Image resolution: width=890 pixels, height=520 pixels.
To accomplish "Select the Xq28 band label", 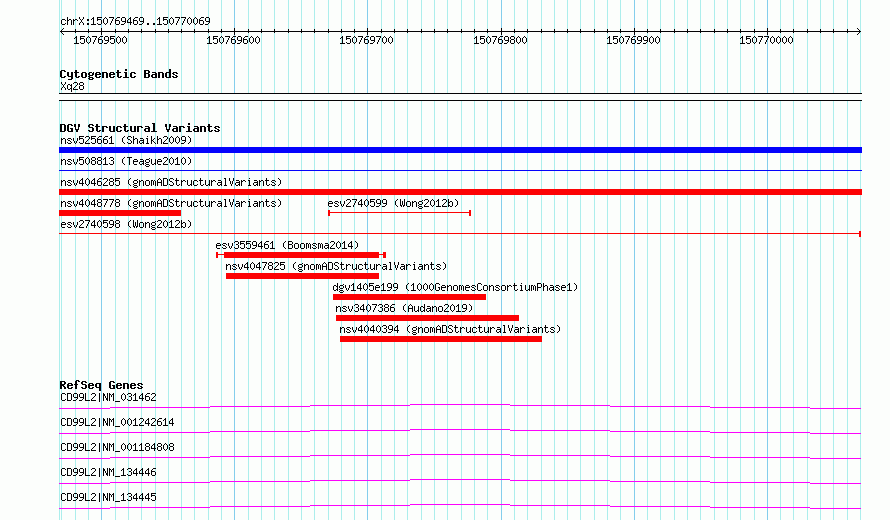I will click(x=72, y=86).
